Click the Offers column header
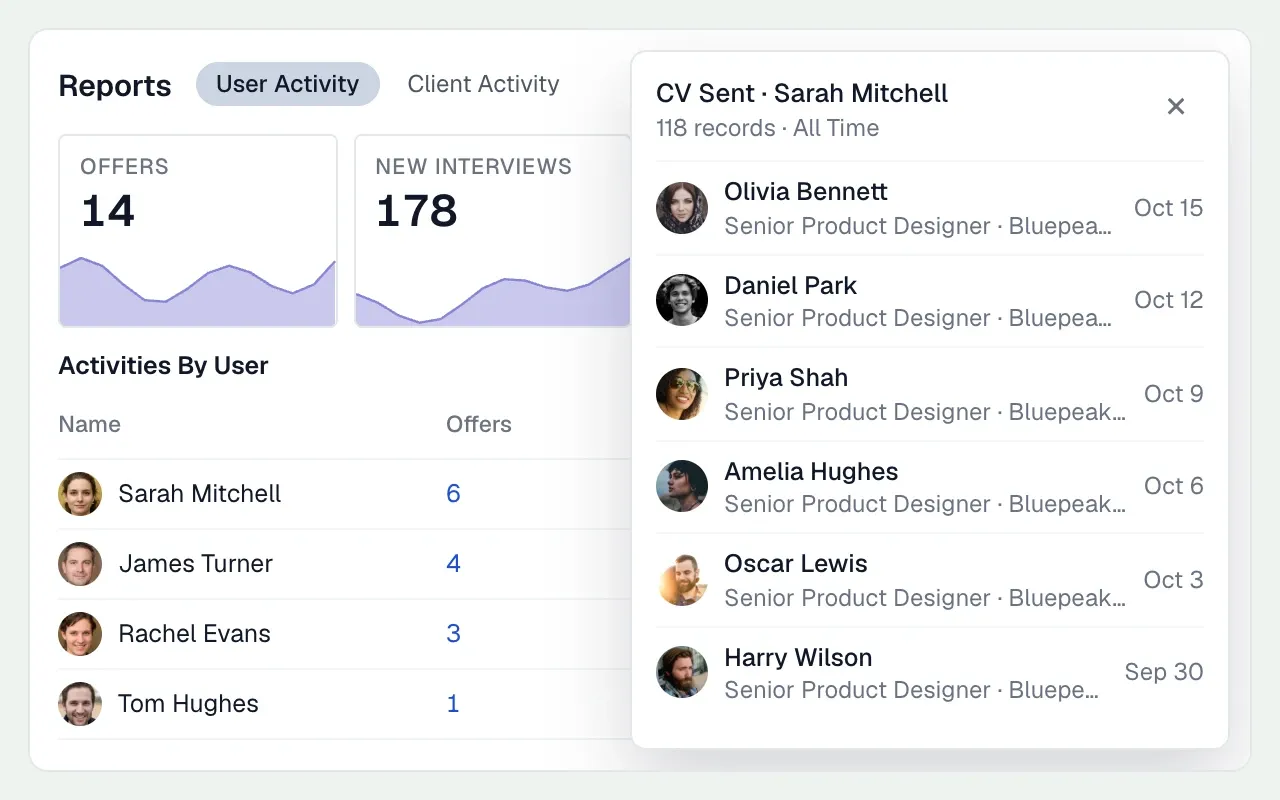 click(x=479, y=424)
